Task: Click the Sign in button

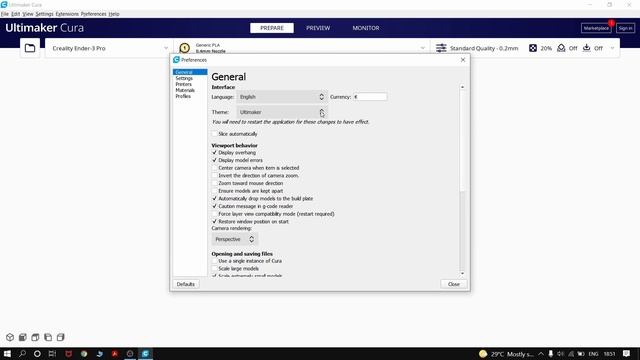Action: coord(625,28)
